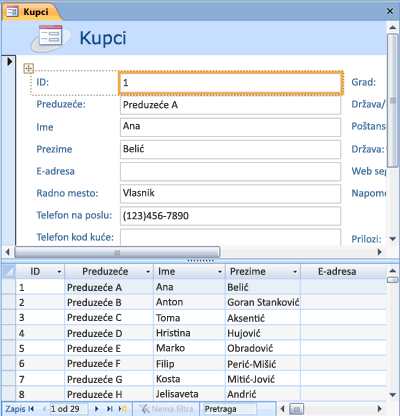This screenshot has height=416, width=400.
Task: Create a new blank record icon
Action: tap(123, 409)
